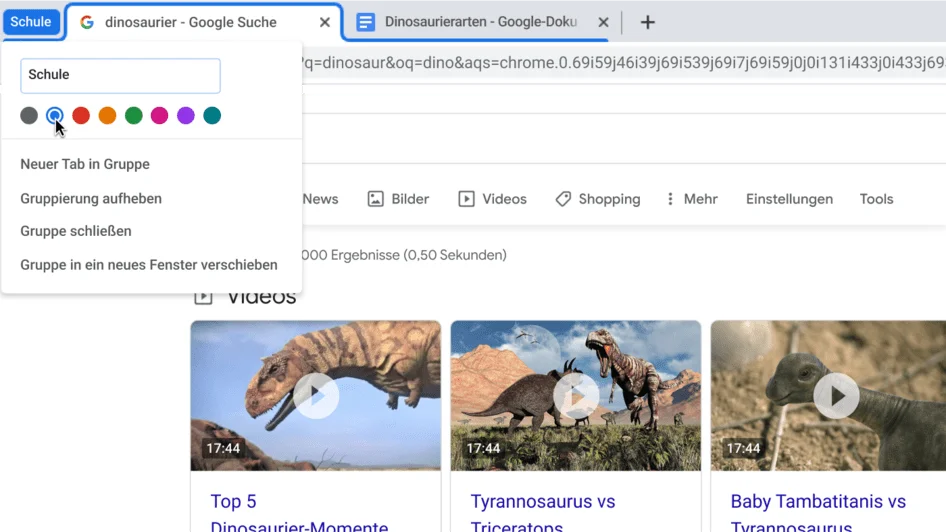Click the three-dot icon beside Mehr
Viewport: 946px width, 532px height.
pos(670,199)
